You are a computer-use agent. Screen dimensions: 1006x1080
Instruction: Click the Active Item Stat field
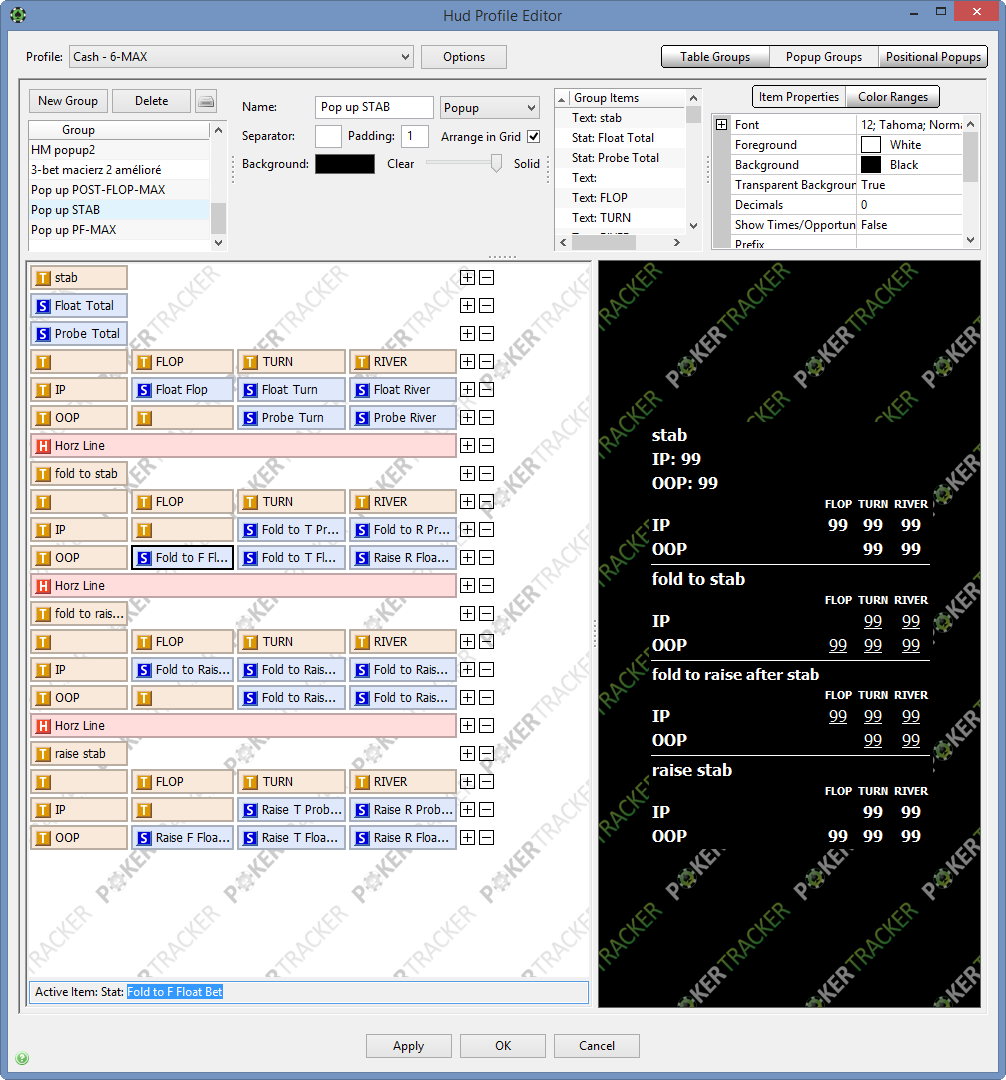tap(308, 992)
